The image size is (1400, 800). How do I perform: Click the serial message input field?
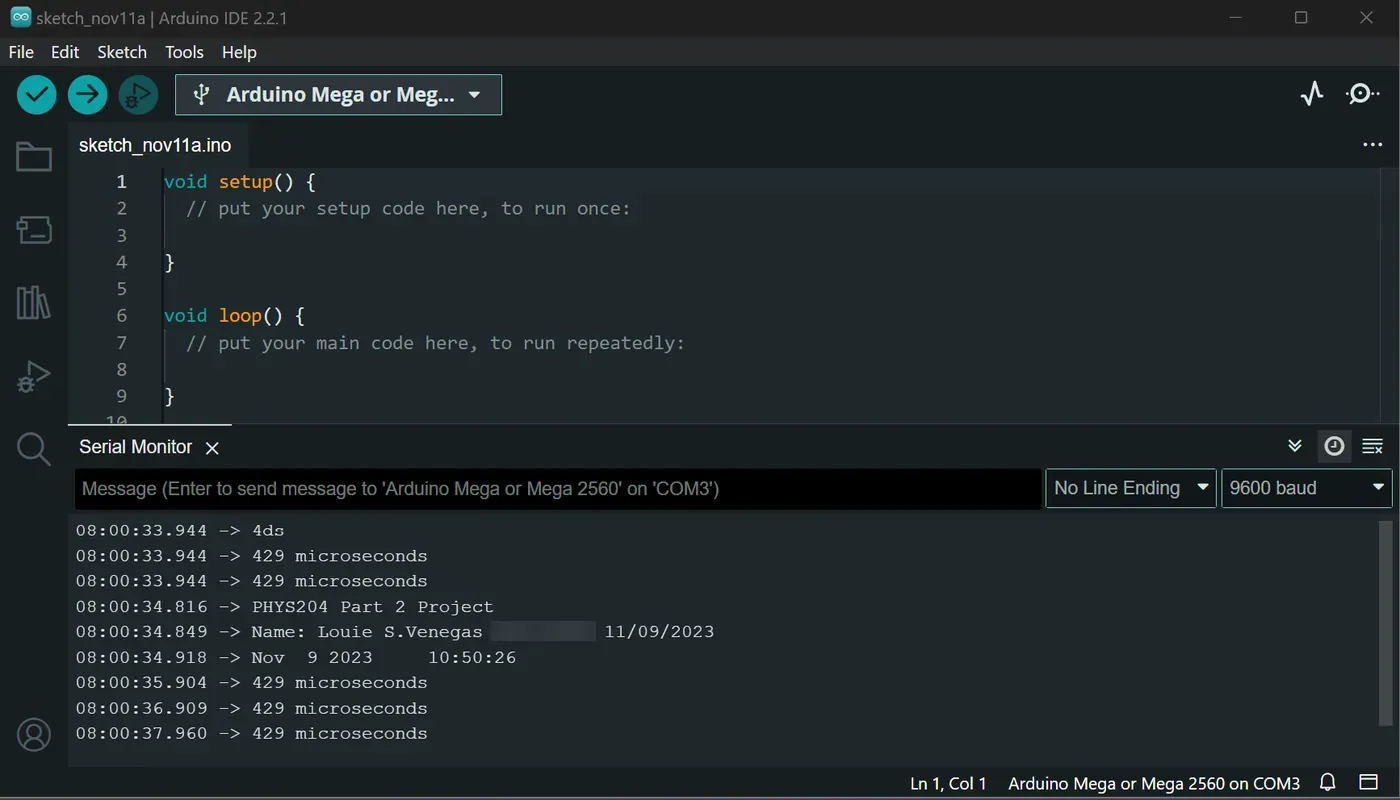pos(558,488)
